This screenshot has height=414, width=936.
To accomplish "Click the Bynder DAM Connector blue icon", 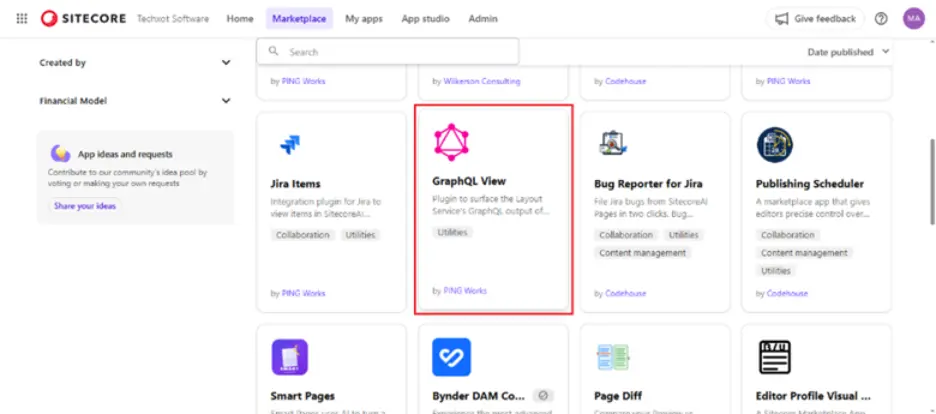I will (x=451, y=357).
